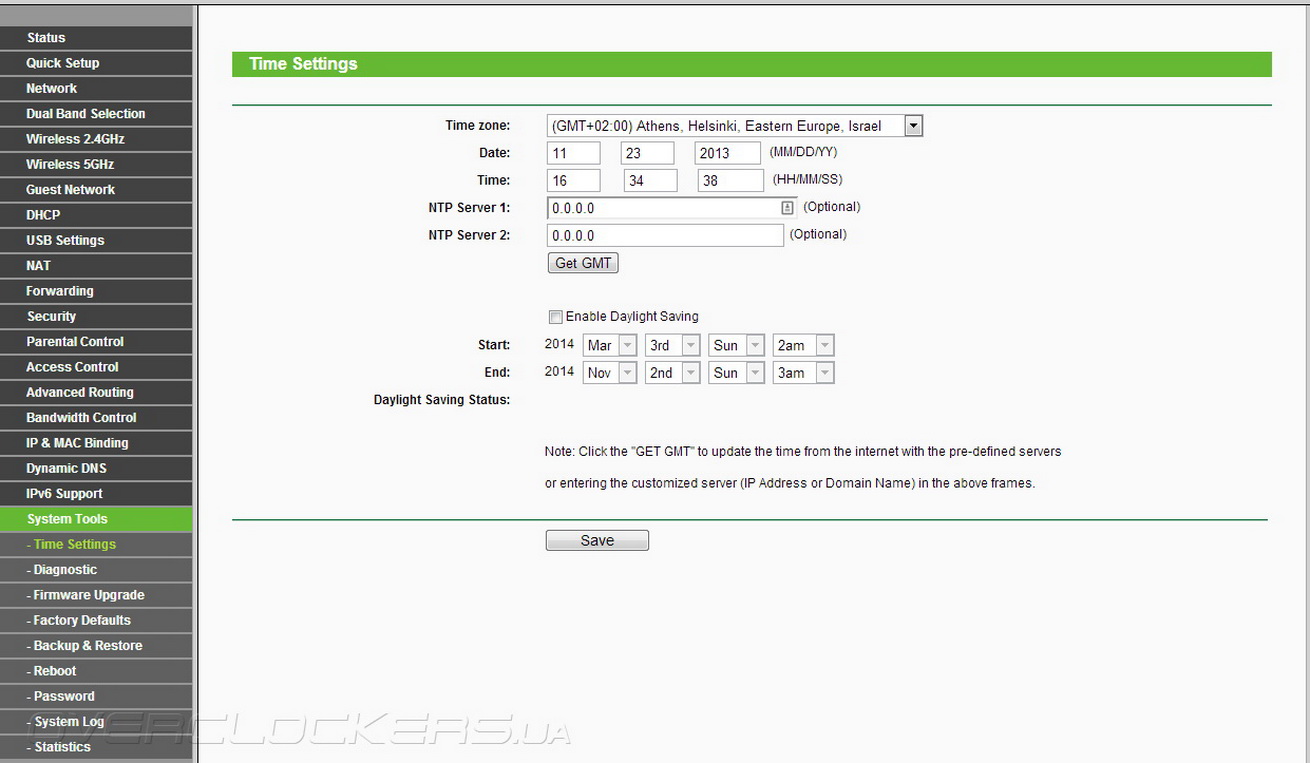Select Firmware Upgrade under System Tools

(x=89, y=595)
